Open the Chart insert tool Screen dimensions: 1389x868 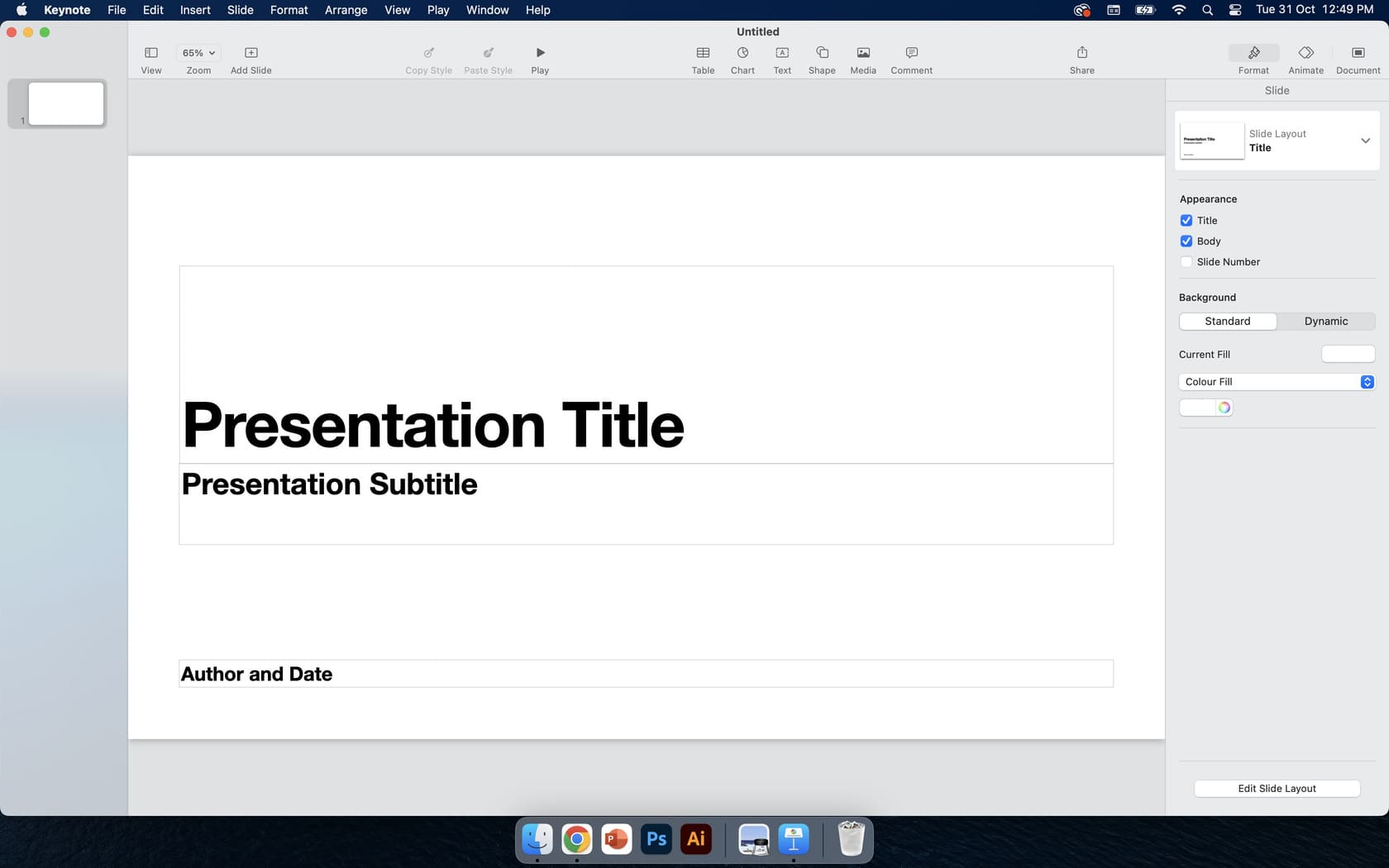(742, 58)
